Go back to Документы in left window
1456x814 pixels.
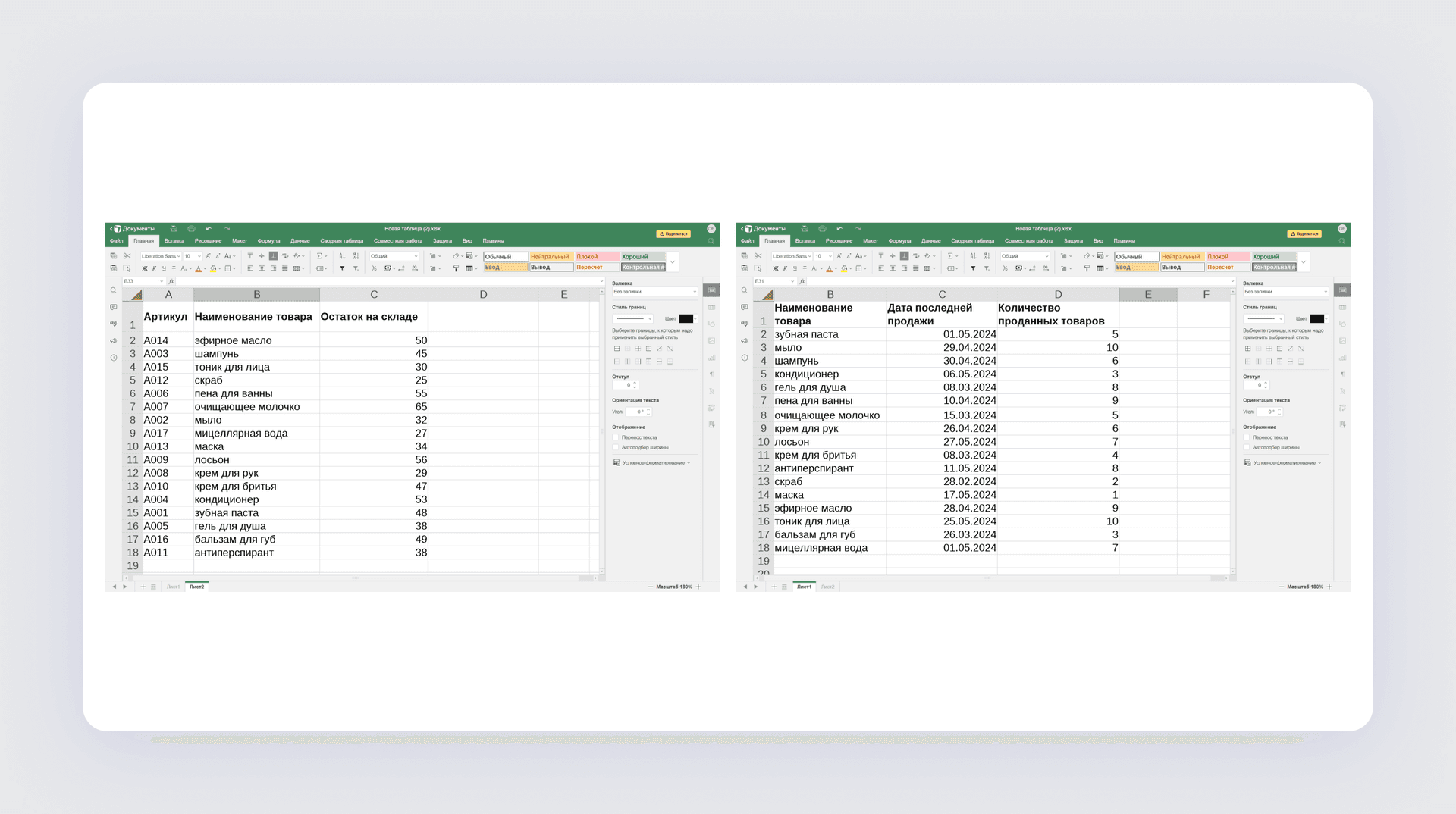pyautogui.click(x=133, y=228)
